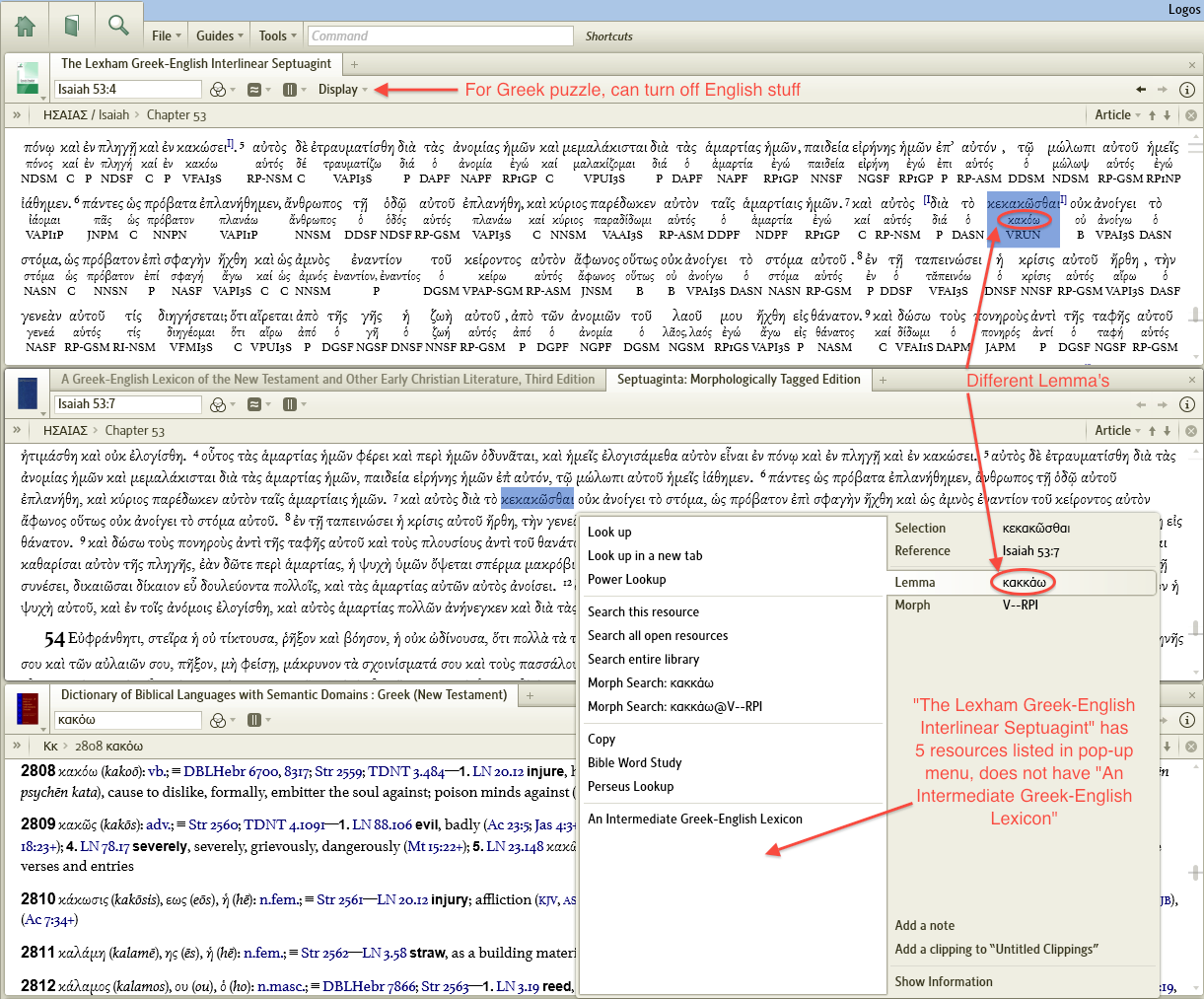Screen dimensions: 1204x999
Task: Show resource information for Septuaginta panel
Action: pyautogui.click(x=1187, y=404)
